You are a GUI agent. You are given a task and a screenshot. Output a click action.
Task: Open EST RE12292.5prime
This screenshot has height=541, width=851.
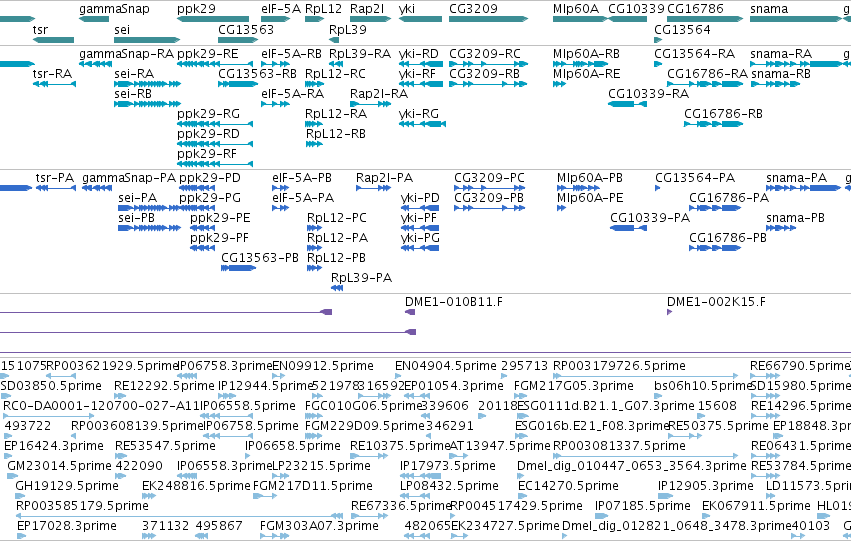(x=164, y=387)
